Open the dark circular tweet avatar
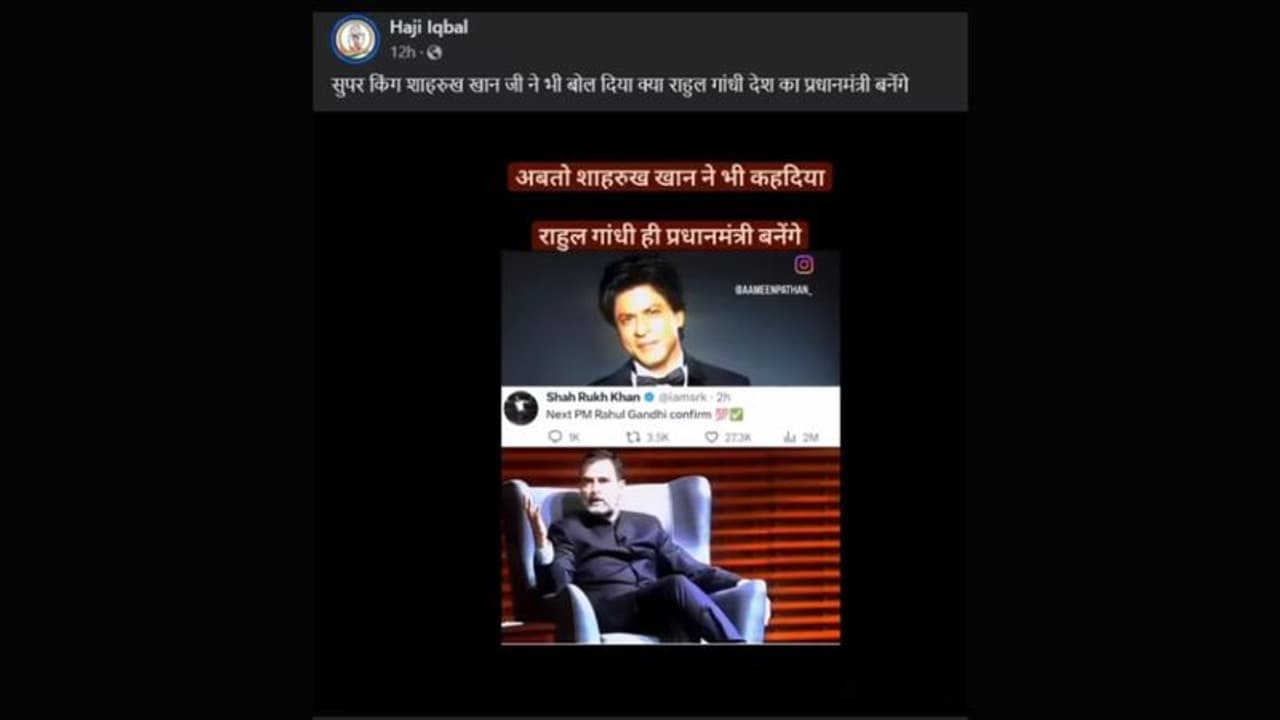 (x=521, y=407)
